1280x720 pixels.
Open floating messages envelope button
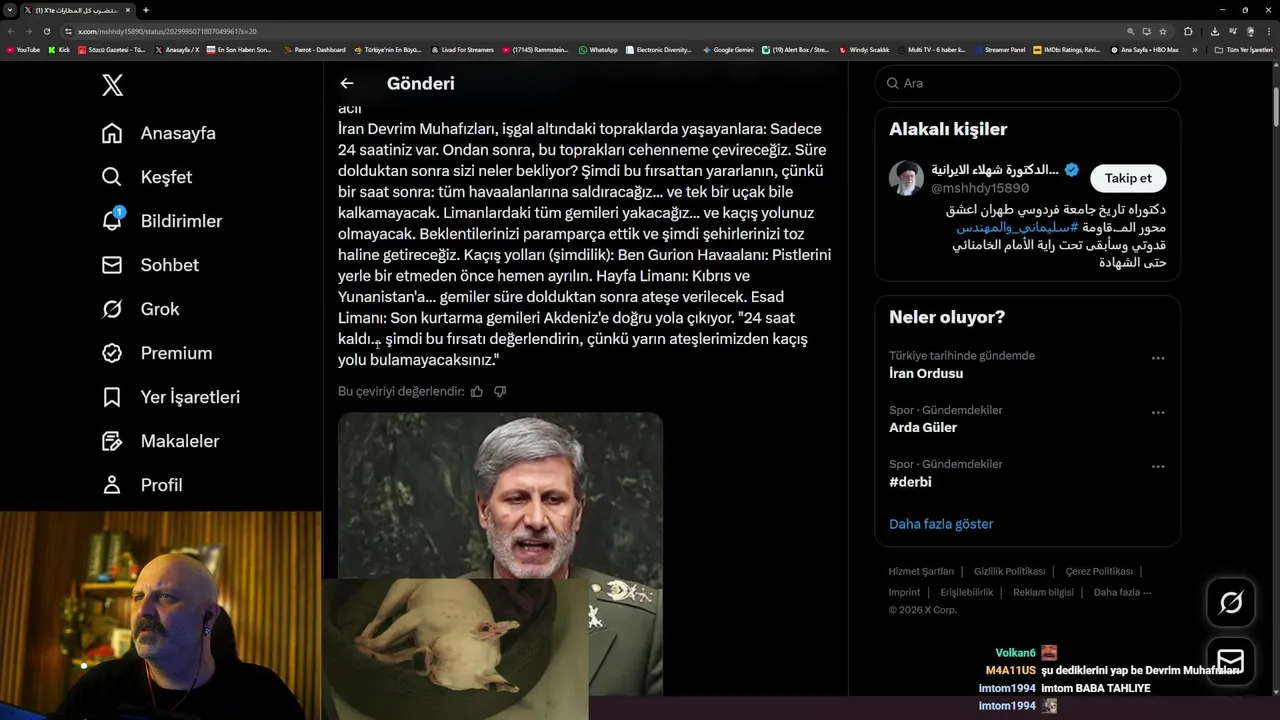tap(1231, 661)
